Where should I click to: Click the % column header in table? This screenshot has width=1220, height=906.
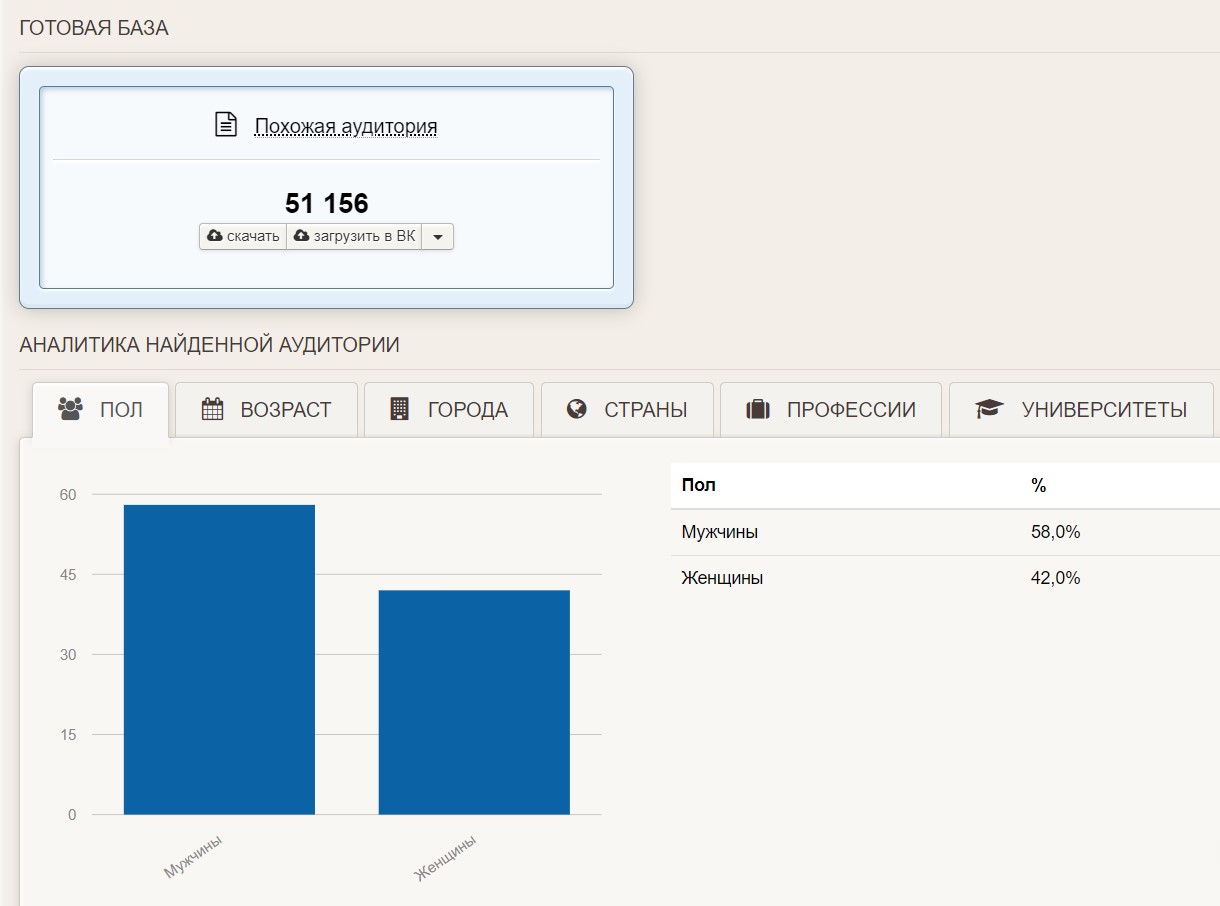pos(1038,486)
